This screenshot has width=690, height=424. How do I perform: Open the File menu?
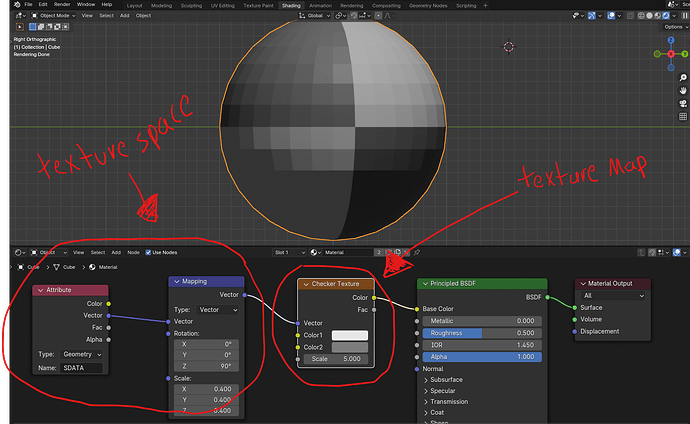(28, 4)
